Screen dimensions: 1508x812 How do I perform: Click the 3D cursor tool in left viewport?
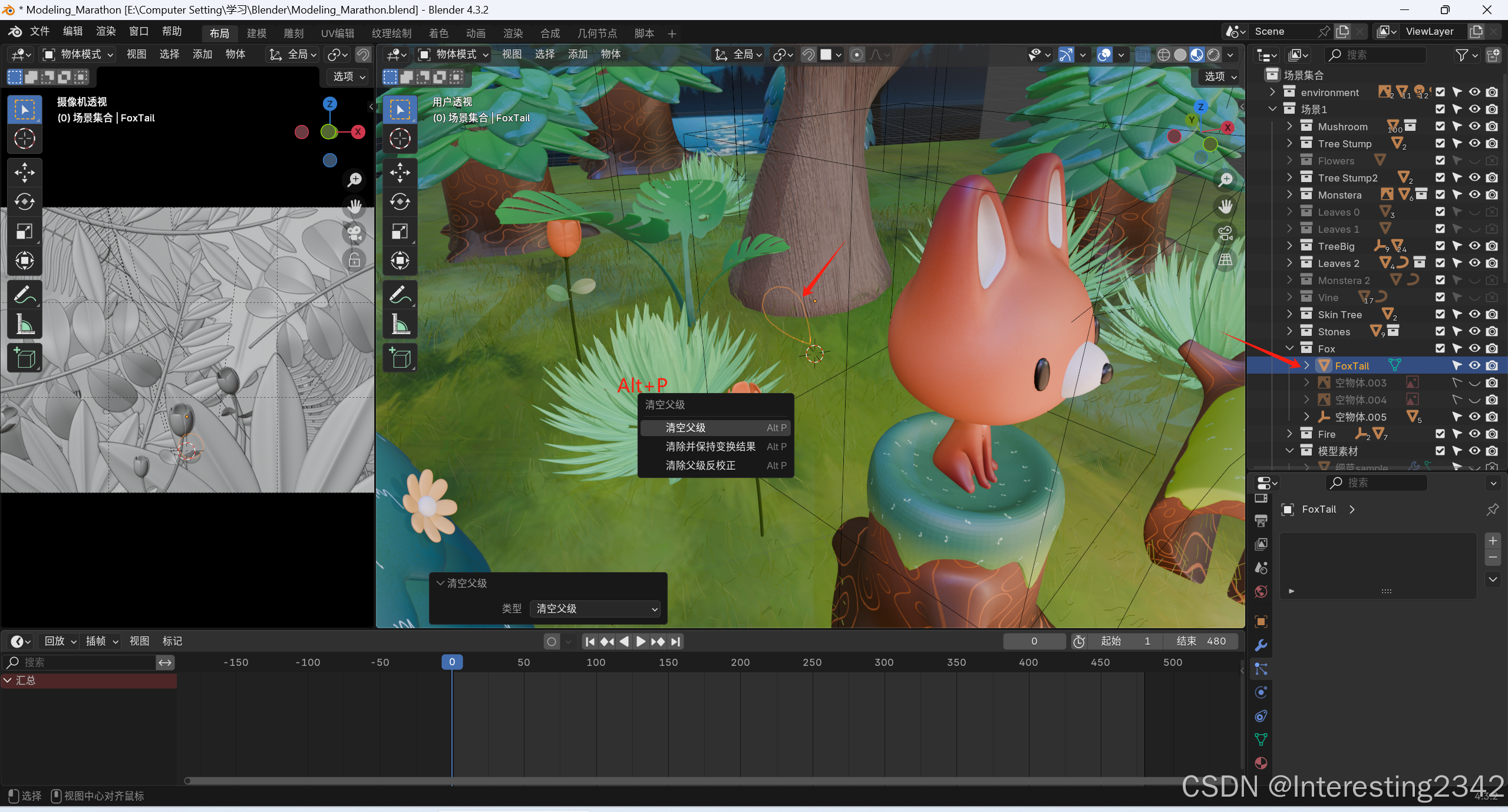tap(24, 139)
